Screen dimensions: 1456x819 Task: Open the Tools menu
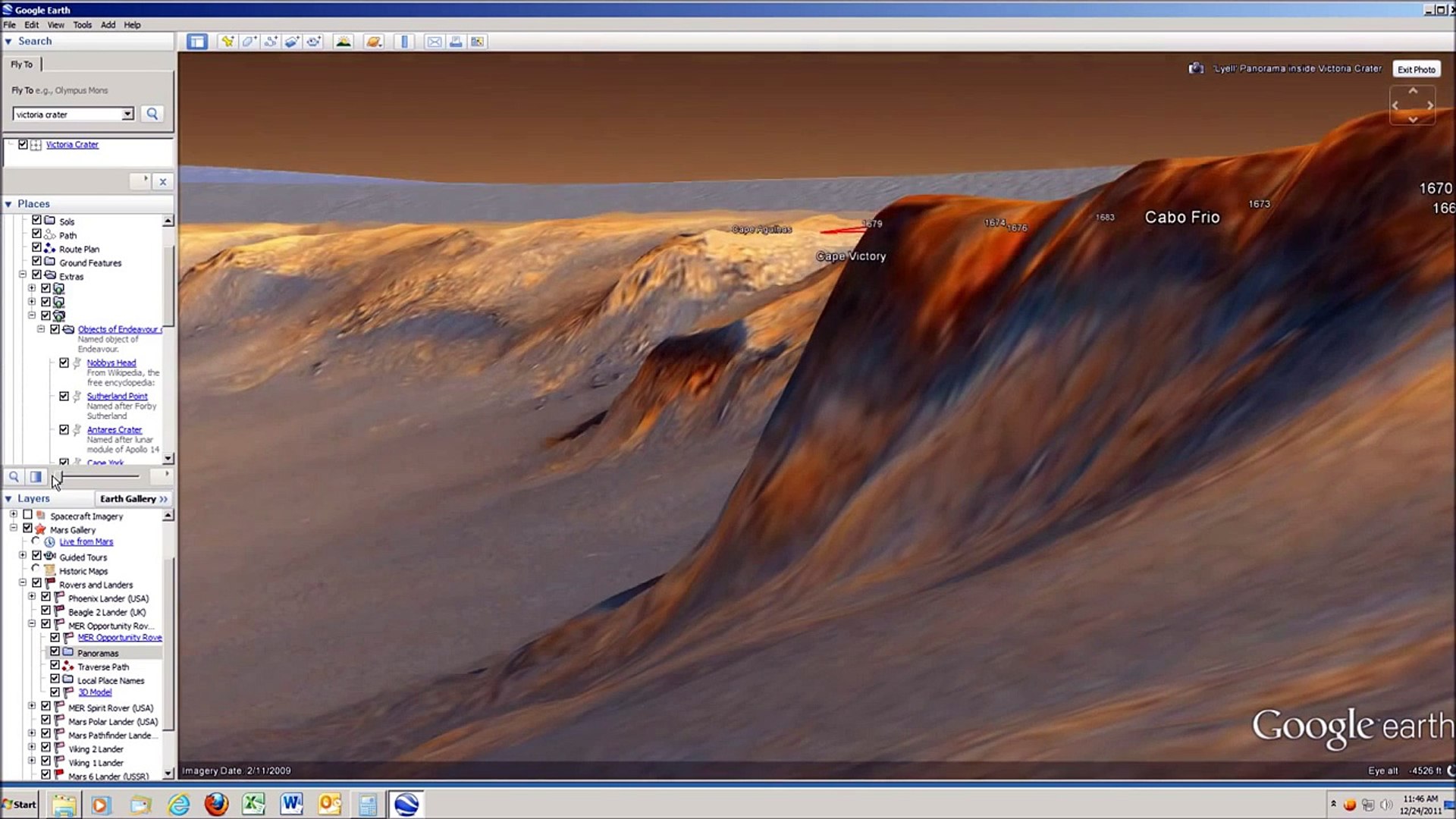[x=82, y=24]
